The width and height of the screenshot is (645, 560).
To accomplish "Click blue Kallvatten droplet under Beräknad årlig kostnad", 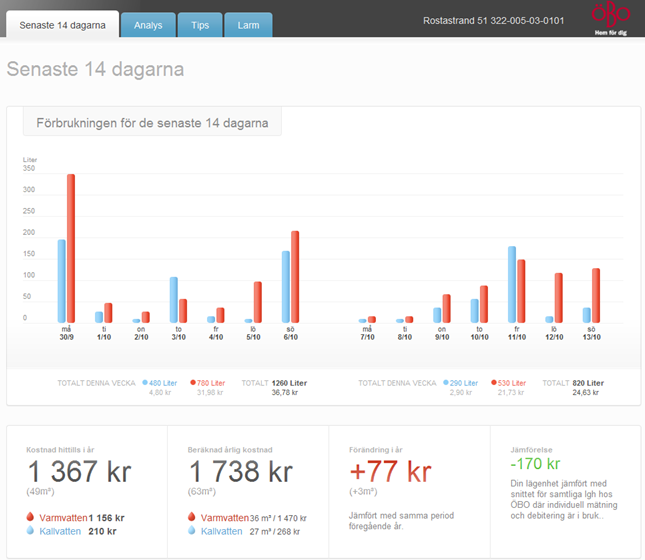I will click(x=192, y=532).
